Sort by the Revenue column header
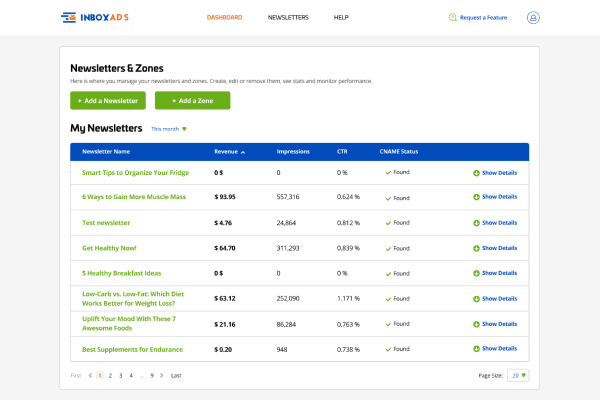Image resolution: width=600 pixels, height=400 pixels. 229,152
